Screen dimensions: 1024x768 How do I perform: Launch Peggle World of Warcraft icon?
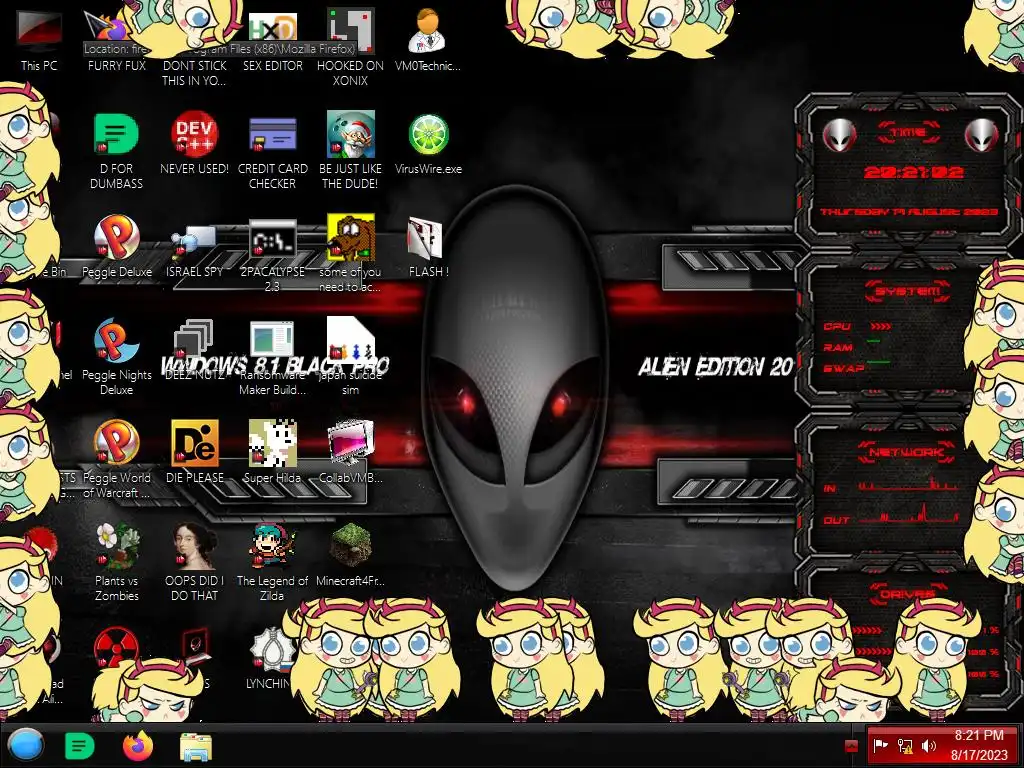pyautogui.click(x=116, y=460)
